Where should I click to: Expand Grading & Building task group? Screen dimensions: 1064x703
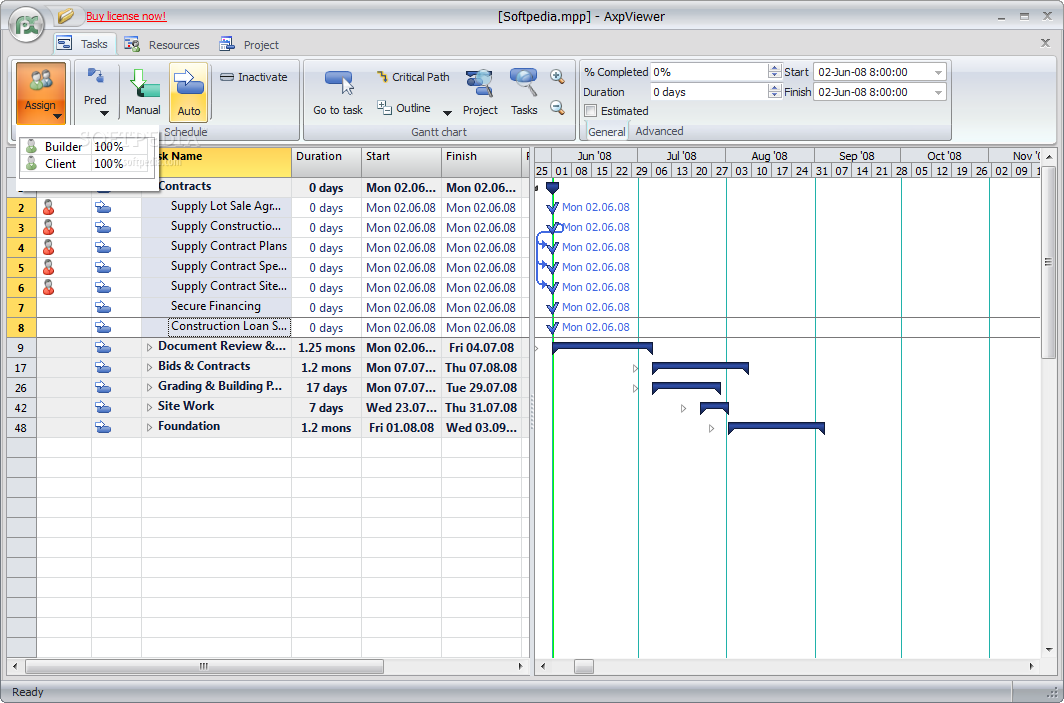(x=149, y=387)
